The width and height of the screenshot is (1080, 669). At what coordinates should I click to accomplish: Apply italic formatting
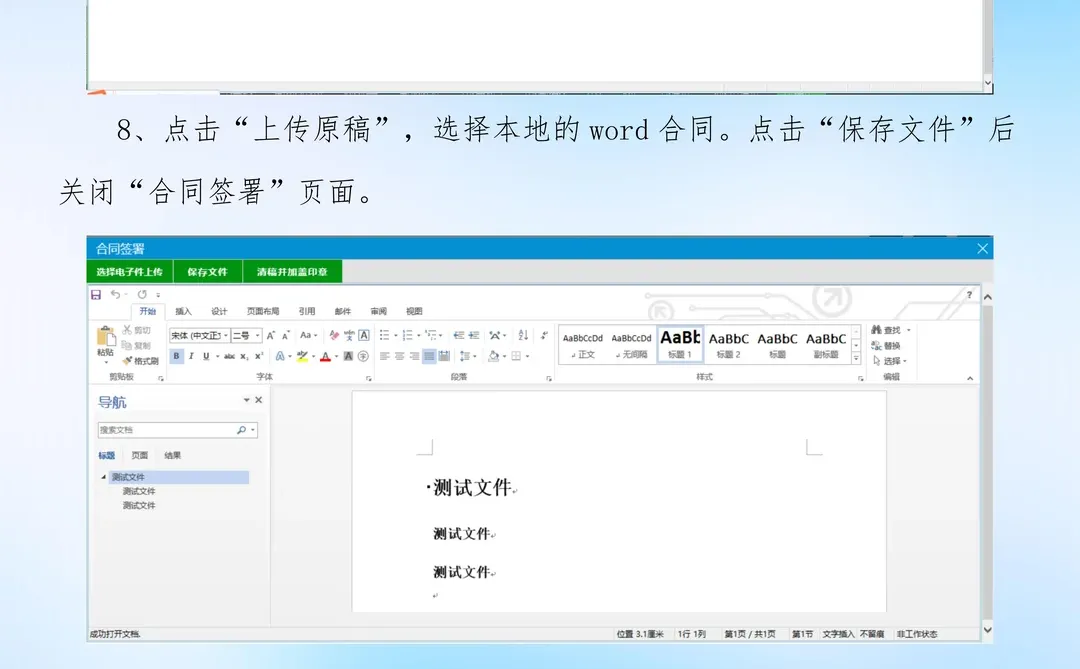192,355
